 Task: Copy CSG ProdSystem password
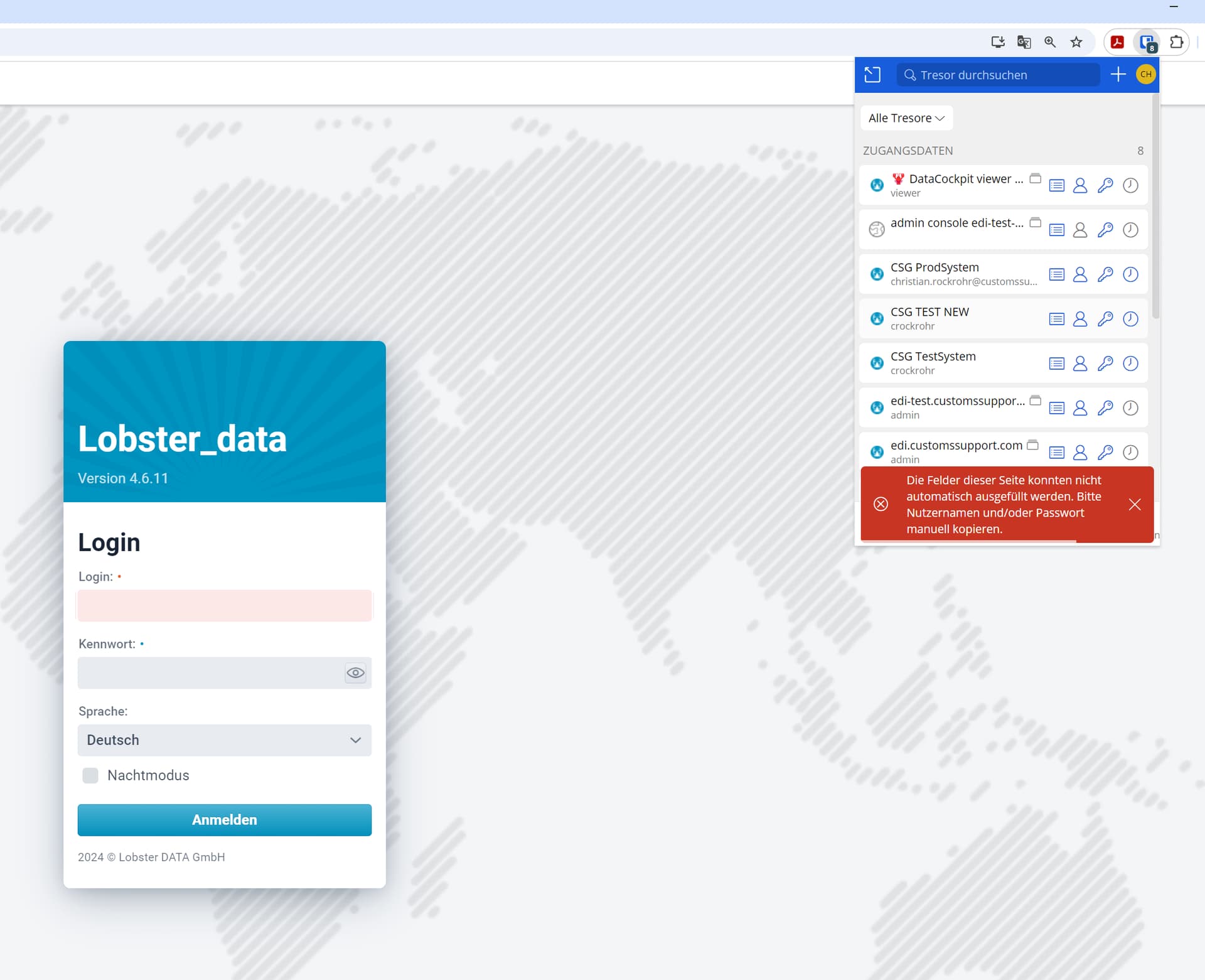(1105, 275)
